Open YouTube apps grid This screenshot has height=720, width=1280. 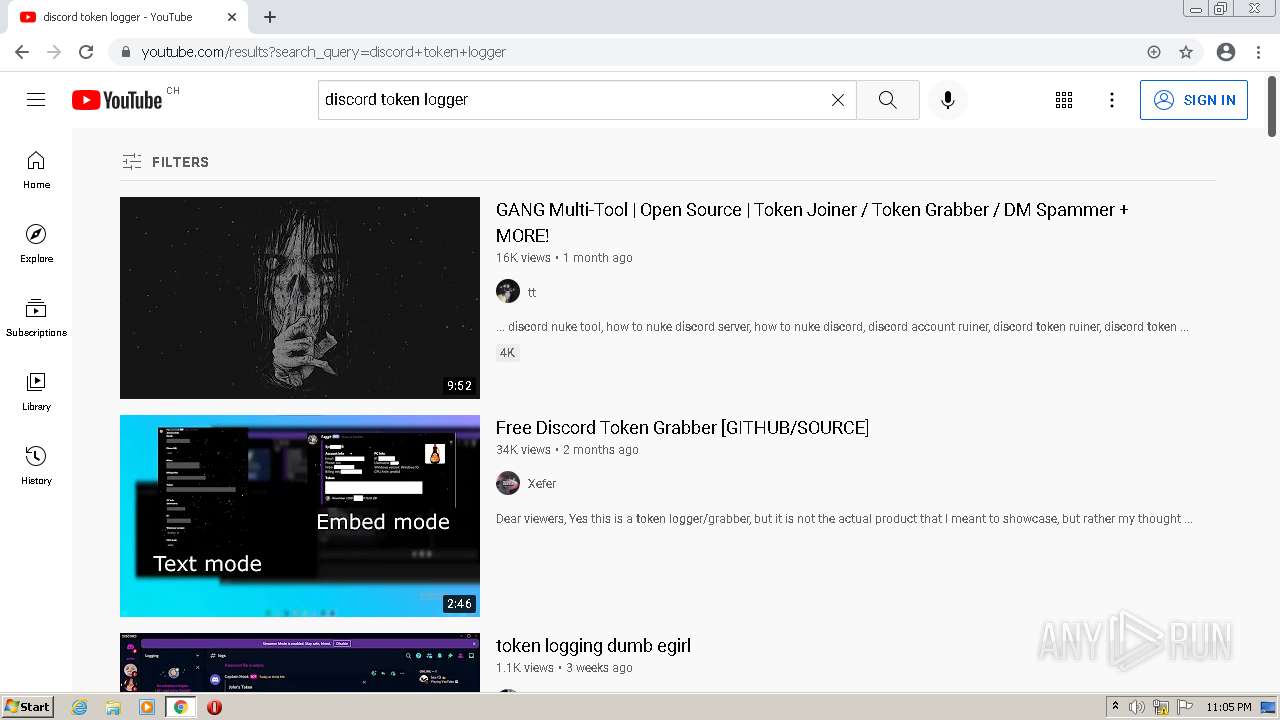(x=1064, y=100)
